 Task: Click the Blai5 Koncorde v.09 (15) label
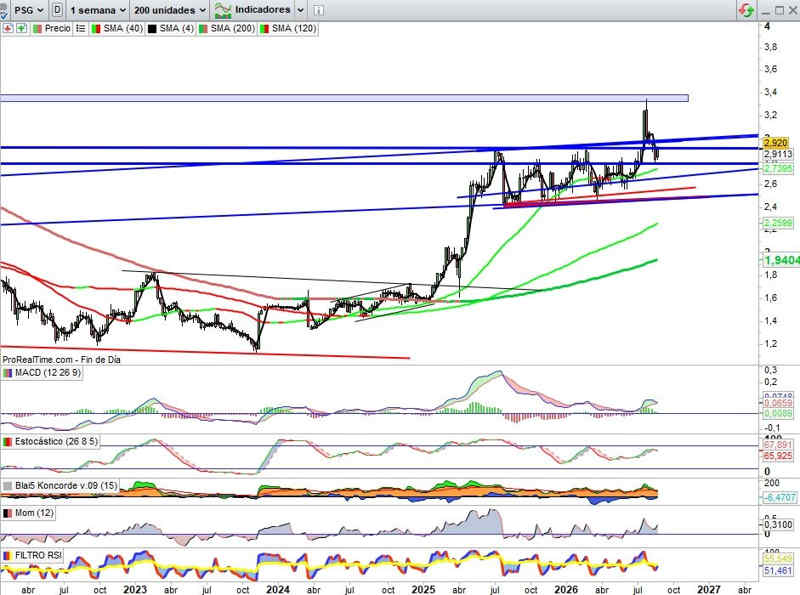[66, 486]
